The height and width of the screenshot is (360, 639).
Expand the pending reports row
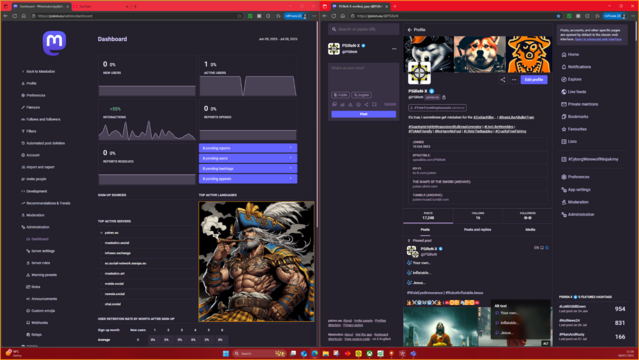coord(248,148)
